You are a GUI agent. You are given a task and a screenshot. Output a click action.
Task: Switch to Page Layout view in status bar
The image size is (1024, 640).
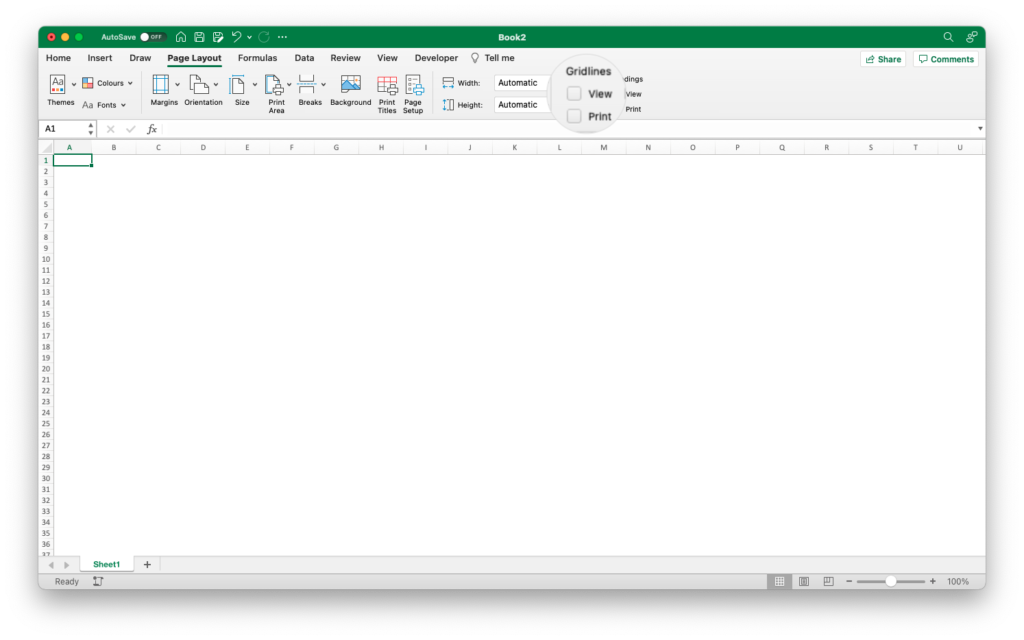803,581
